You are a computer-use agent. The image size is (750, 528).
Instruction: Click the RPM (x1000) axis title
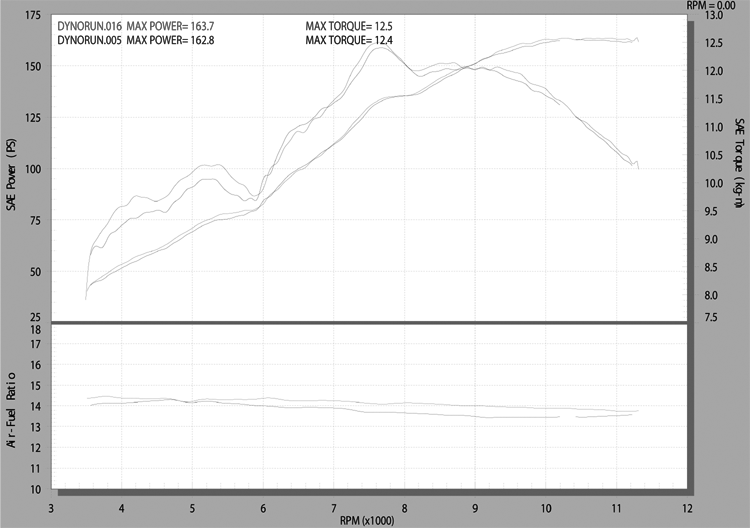(x=367, y=520)
